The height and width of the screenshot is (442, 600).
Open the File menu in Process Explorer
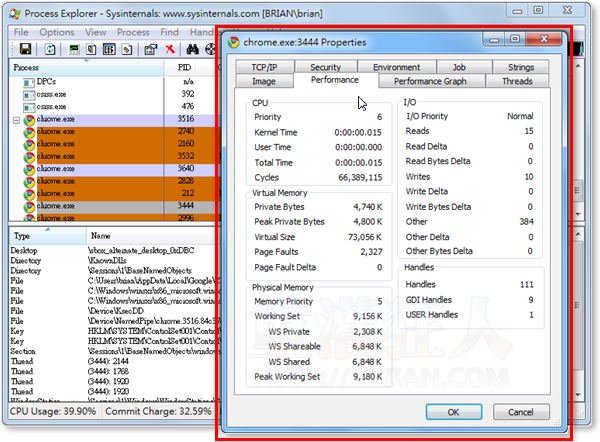(21, 32)
